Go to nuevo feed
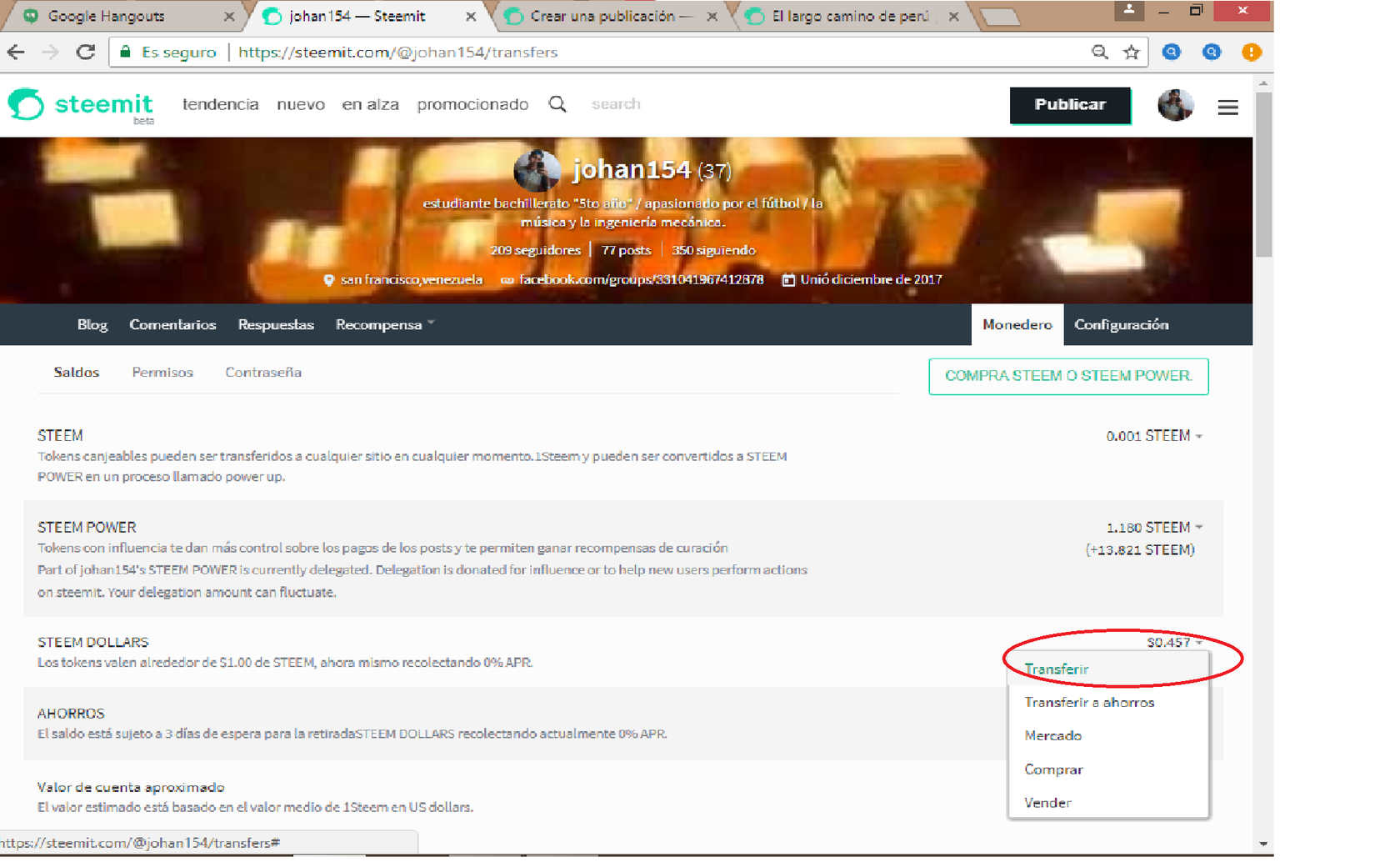This screenshot has height=862, width=1400. [301, 104]
